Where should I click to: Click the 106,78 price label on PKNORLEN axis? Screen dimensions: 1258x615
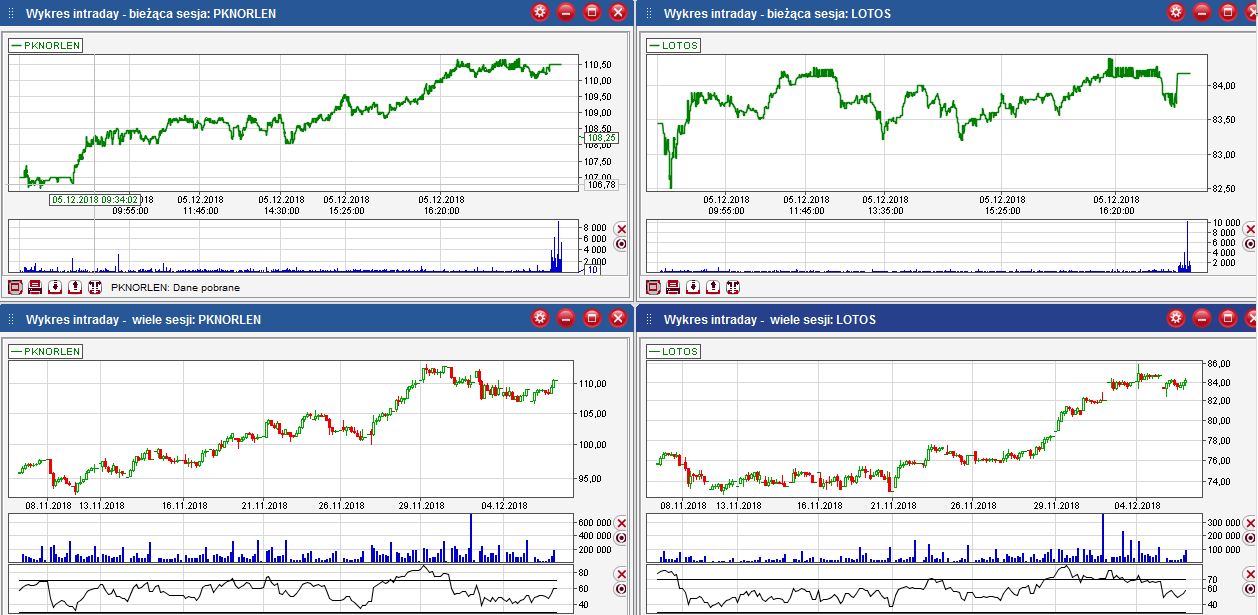pyautogui.click(x=601, y=184)
